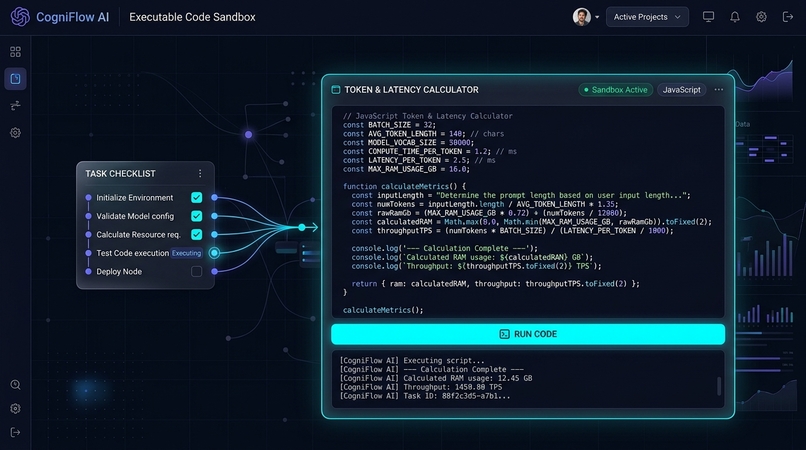
Task: Click the const MAX_RAM_USAGE_GB code line
Action: click(x=406, y=169)
